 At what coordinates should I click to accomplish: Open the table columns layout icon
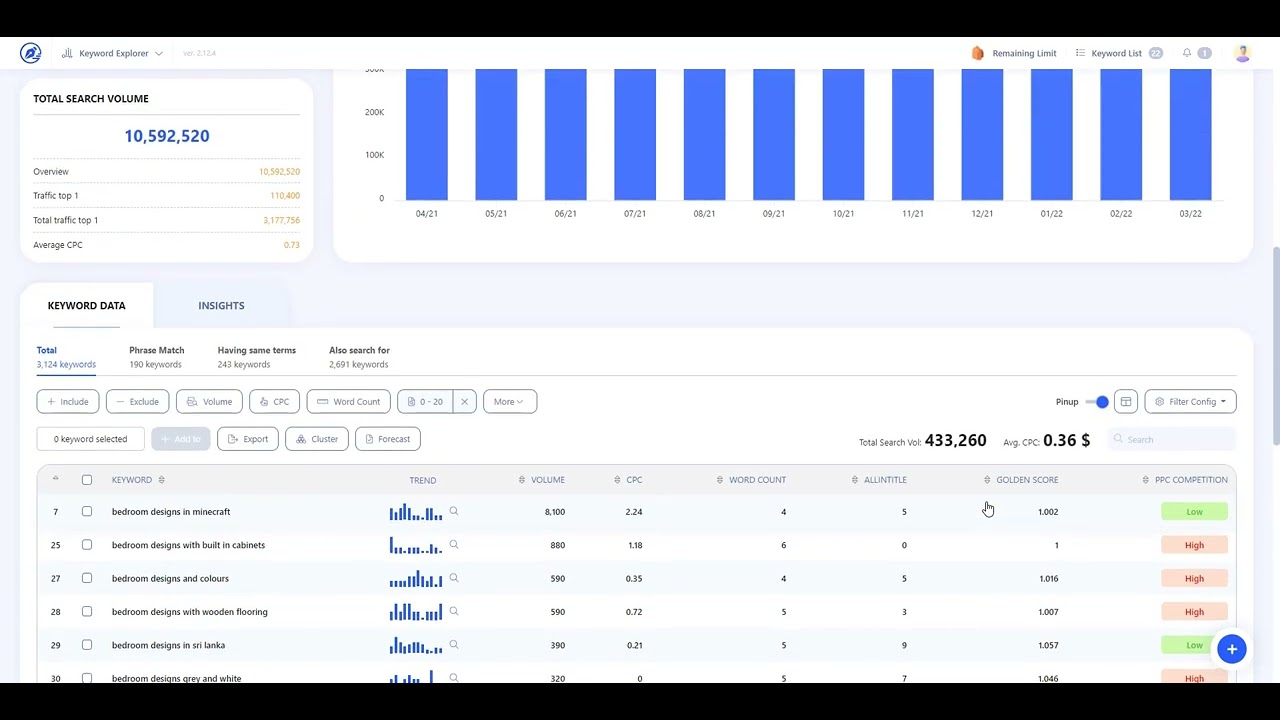[1125, 402]
